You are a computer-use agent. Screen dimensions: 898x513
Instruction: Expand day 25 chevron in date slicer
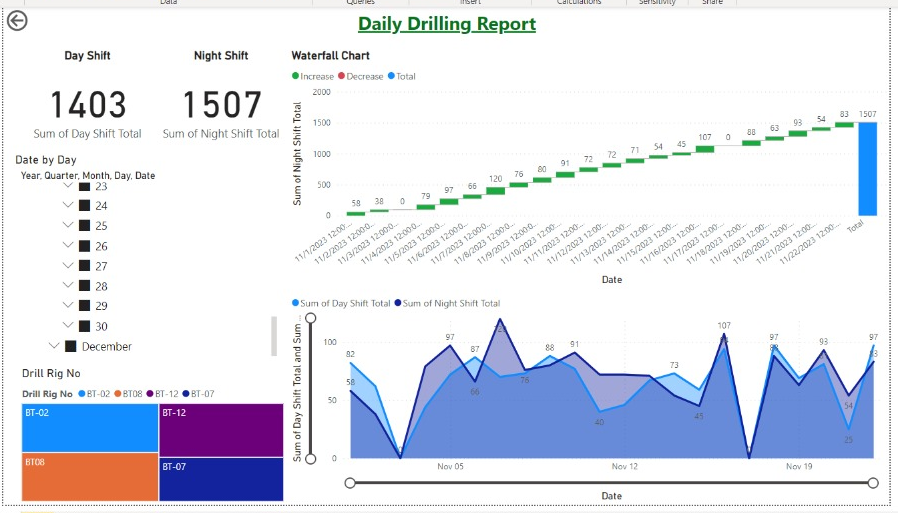pyautogui.click(x=68, y=226)
